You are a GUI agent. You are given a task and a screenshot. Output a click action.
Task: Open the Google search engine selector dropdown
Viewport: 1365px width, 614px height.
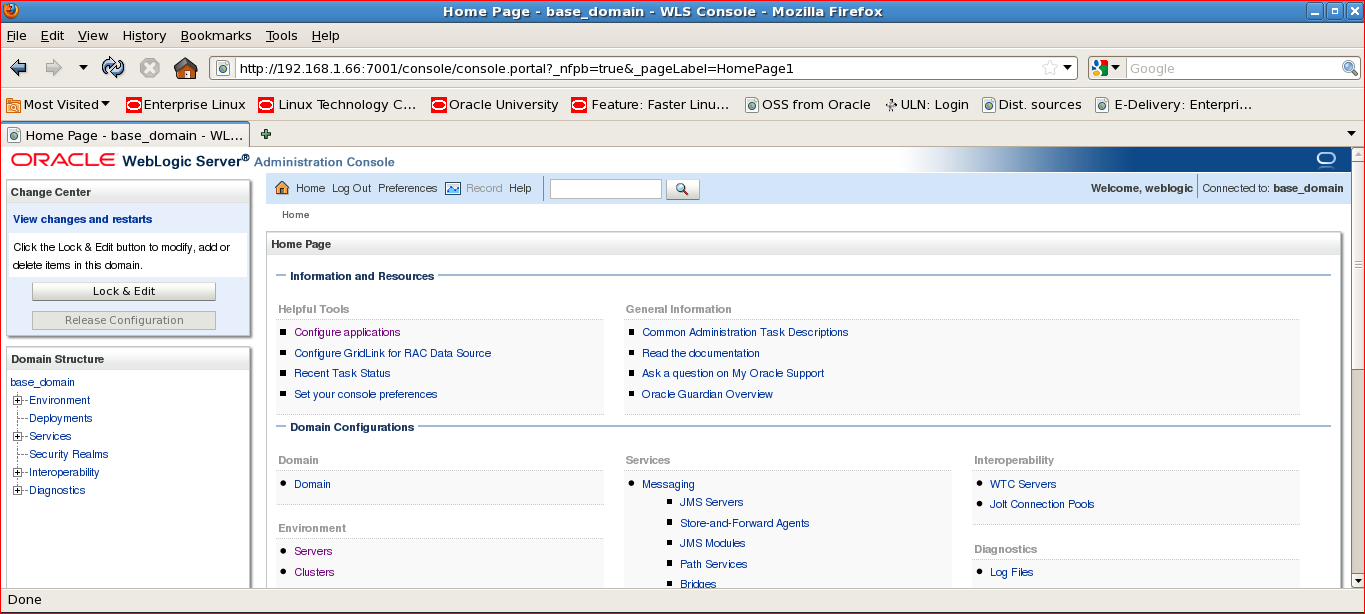[1107, 68]
